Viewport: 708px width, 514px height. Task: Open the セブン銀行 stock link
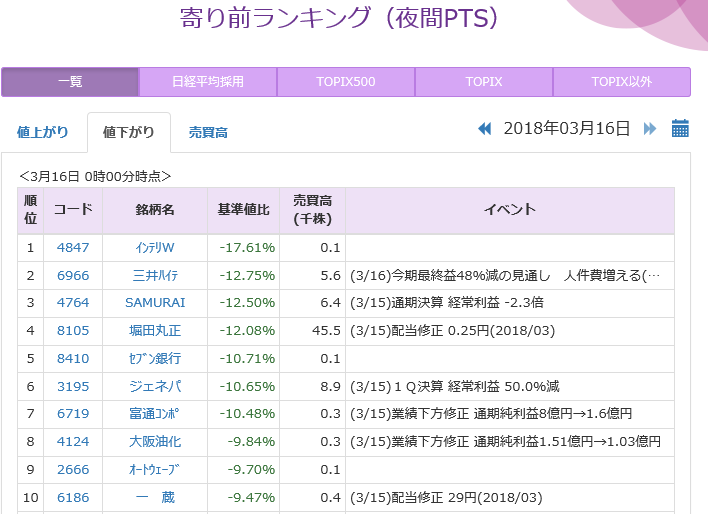coord(155,359)
